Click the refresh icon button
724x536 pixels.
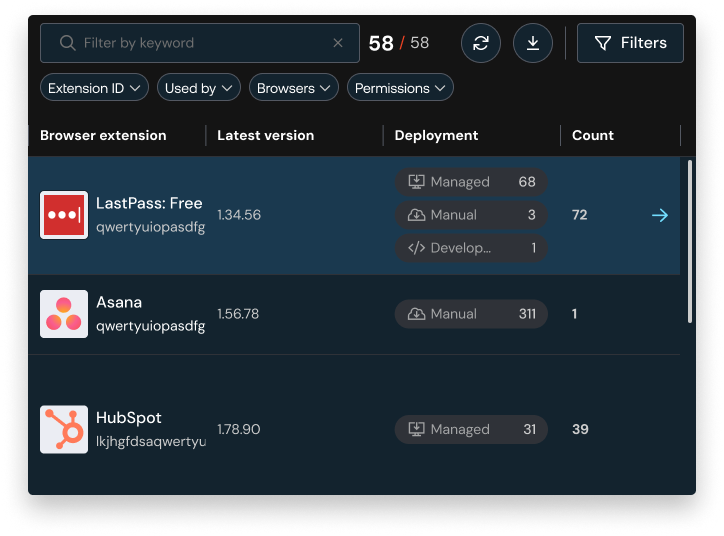[481, 43]
